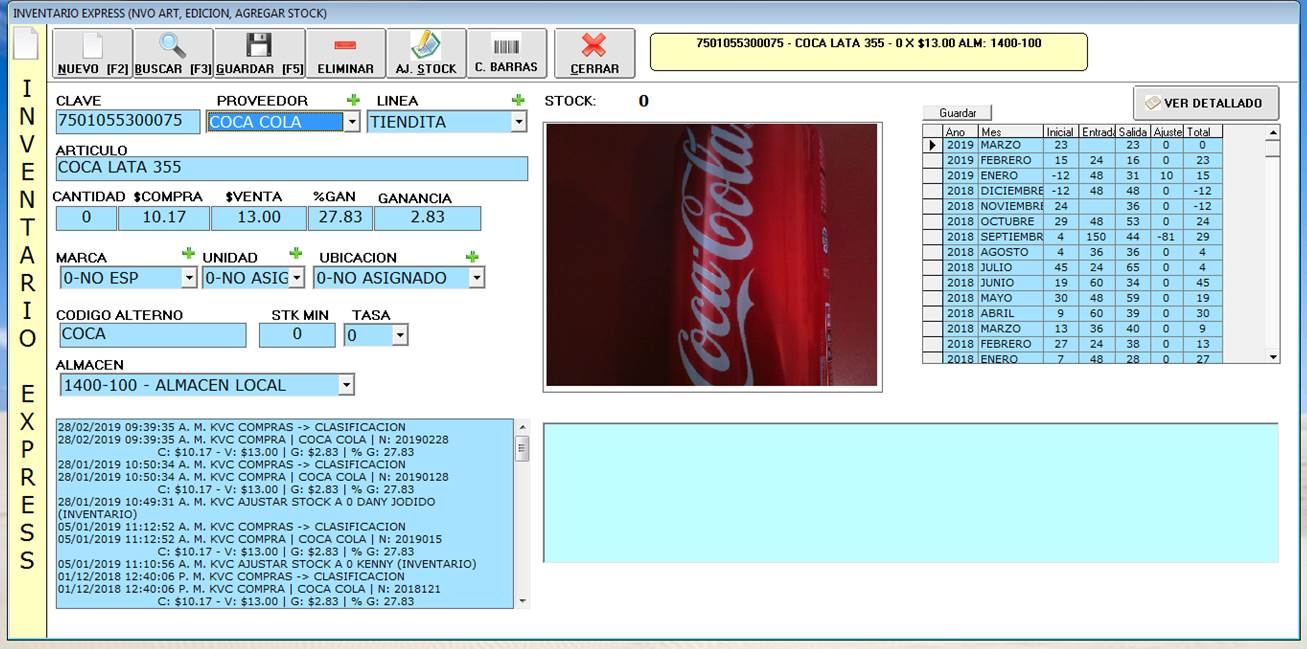Click VER DETALLADO button

[x=1206, y=103]
